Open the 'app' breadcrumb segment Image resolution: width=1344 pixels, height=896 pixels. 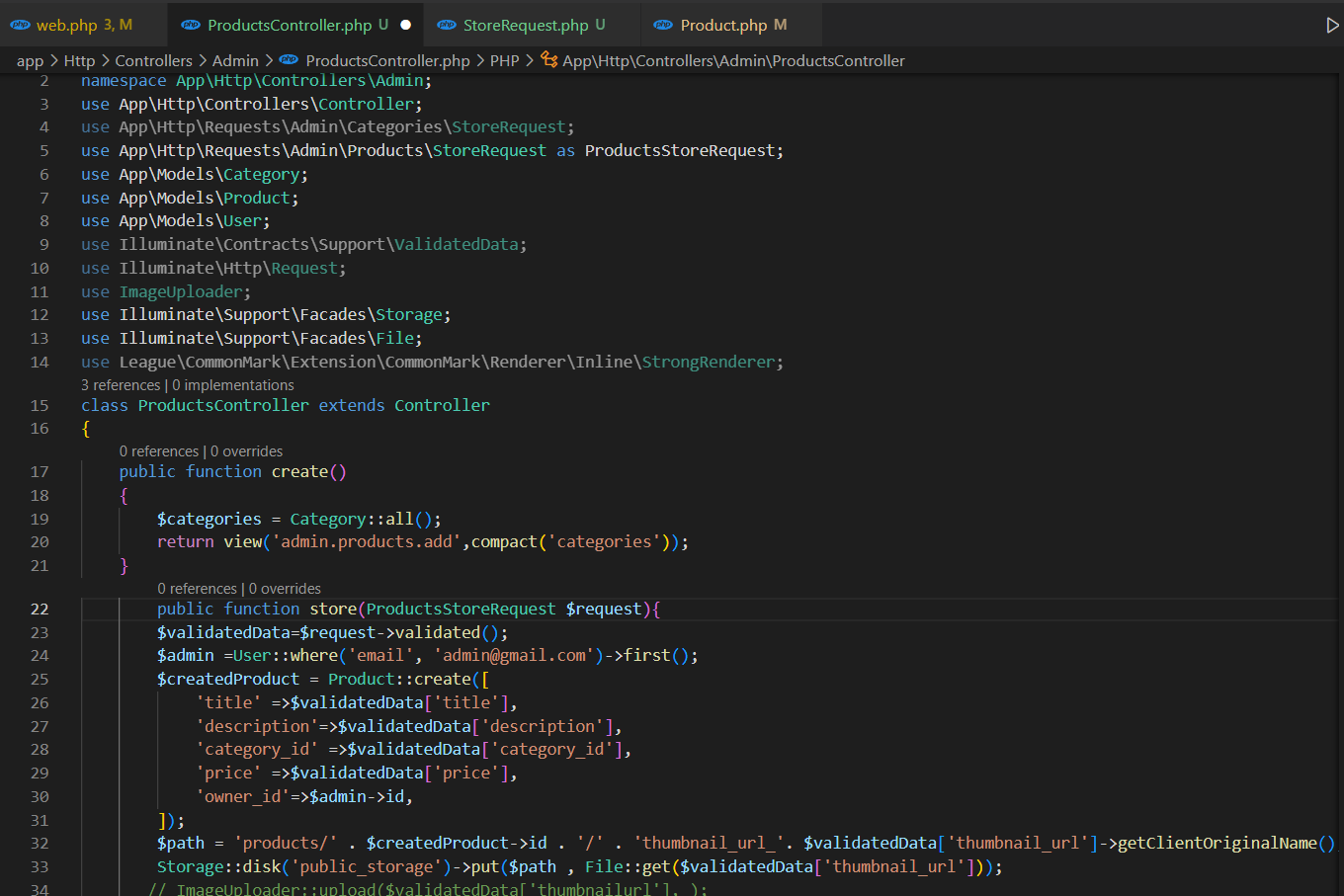tap(30, 60)
